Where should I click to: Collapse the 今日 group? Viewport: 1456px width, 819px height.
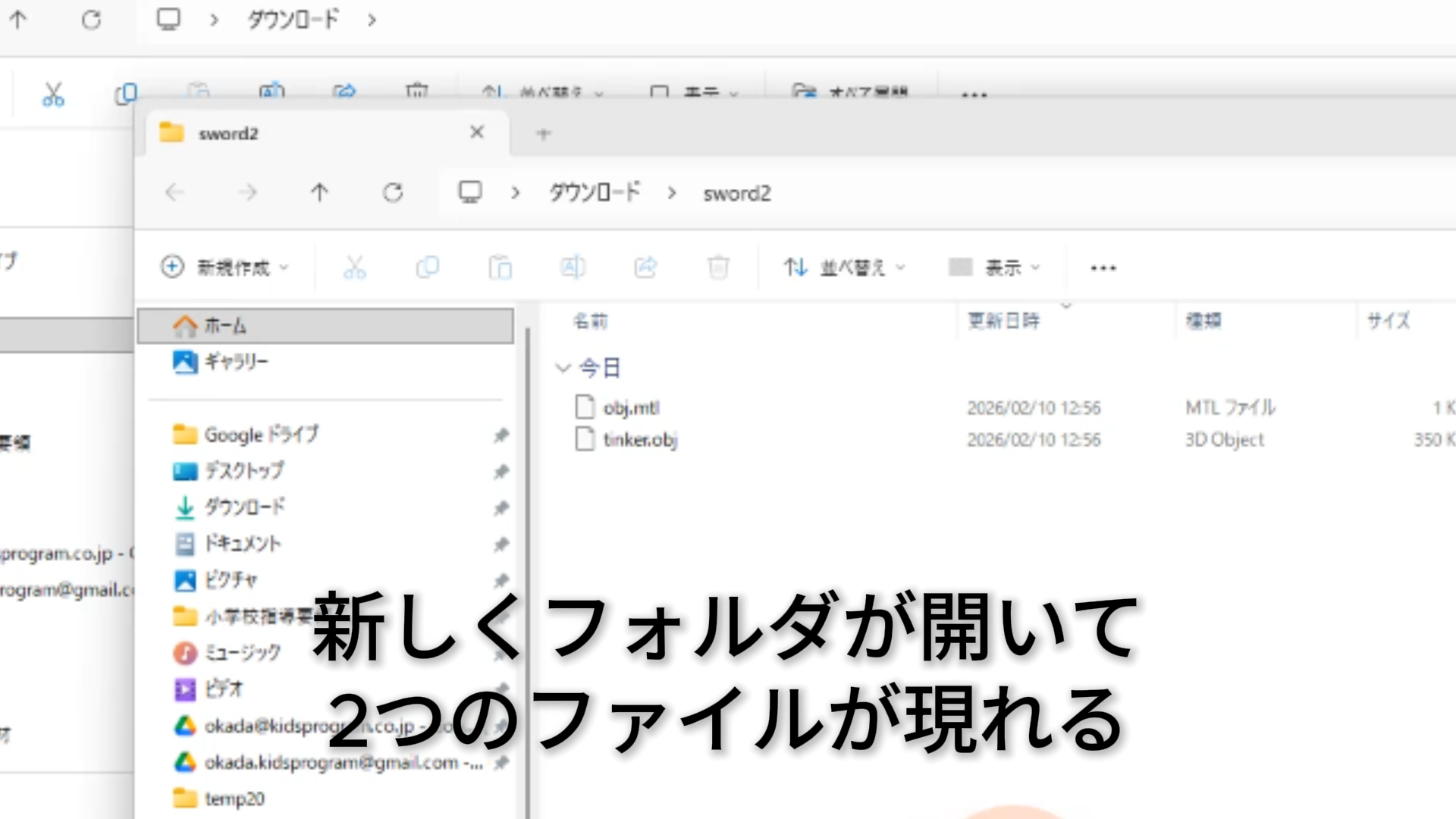(562, 369)
